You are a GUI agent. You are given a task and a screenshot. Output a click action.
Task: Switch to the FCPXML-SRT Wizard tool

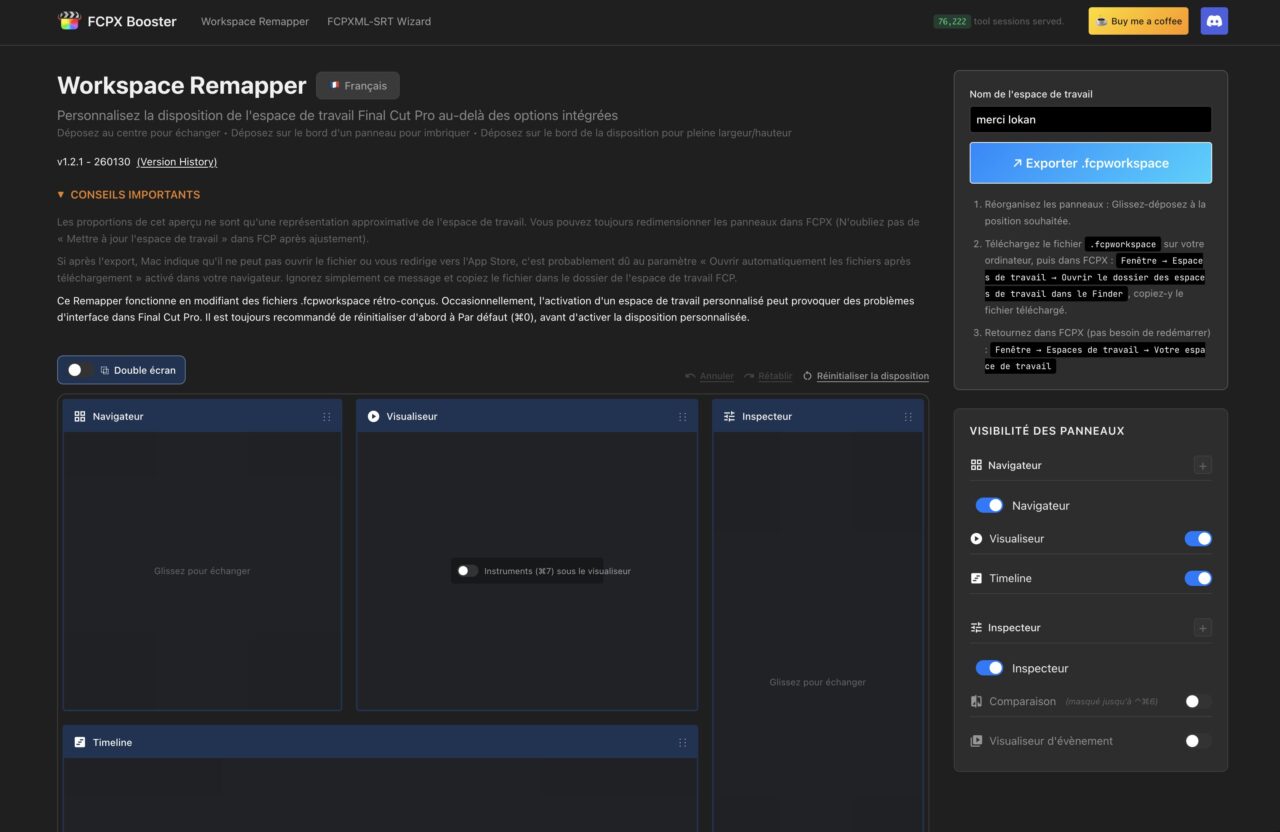click(378, 20)
